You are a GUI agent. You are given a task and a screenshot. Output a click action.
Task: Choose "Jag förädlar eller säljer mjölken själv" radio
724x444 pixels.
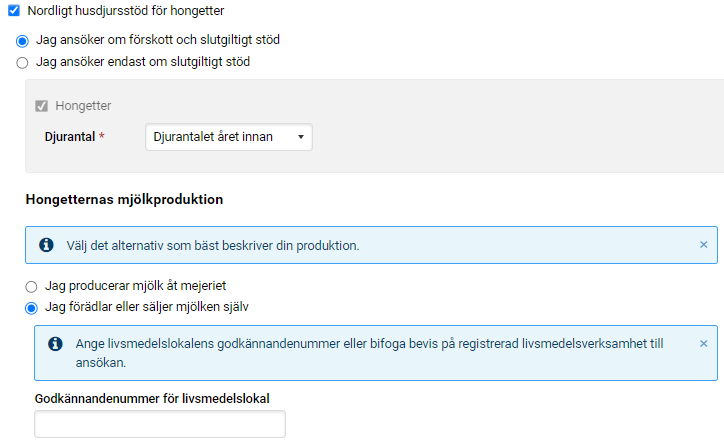coord(31,307)
